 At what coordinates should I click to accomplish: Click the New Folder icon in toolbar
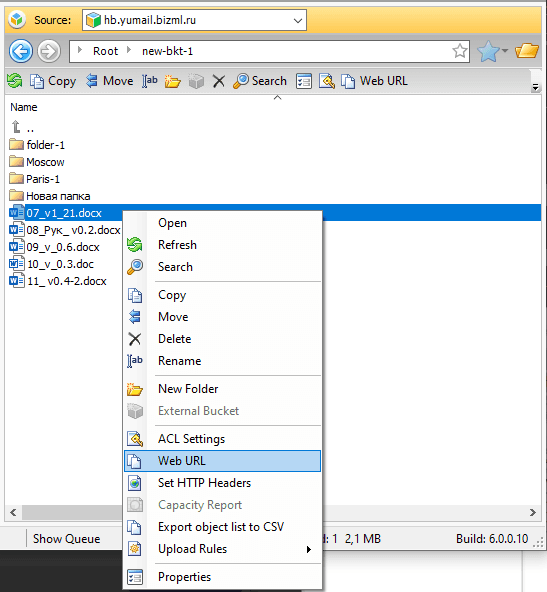click(x=173, y=81)
